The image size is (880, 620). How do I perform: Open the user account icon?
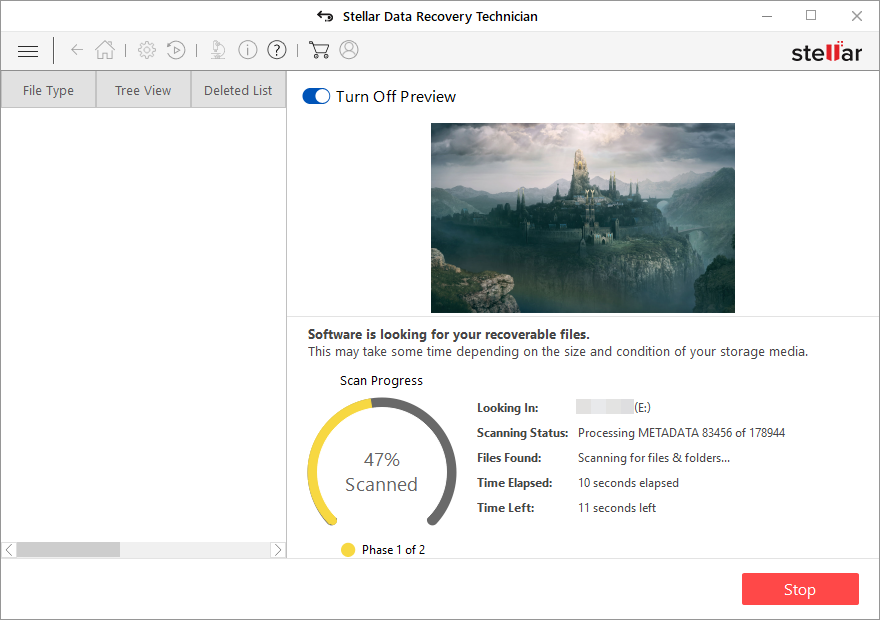[349, 50]
